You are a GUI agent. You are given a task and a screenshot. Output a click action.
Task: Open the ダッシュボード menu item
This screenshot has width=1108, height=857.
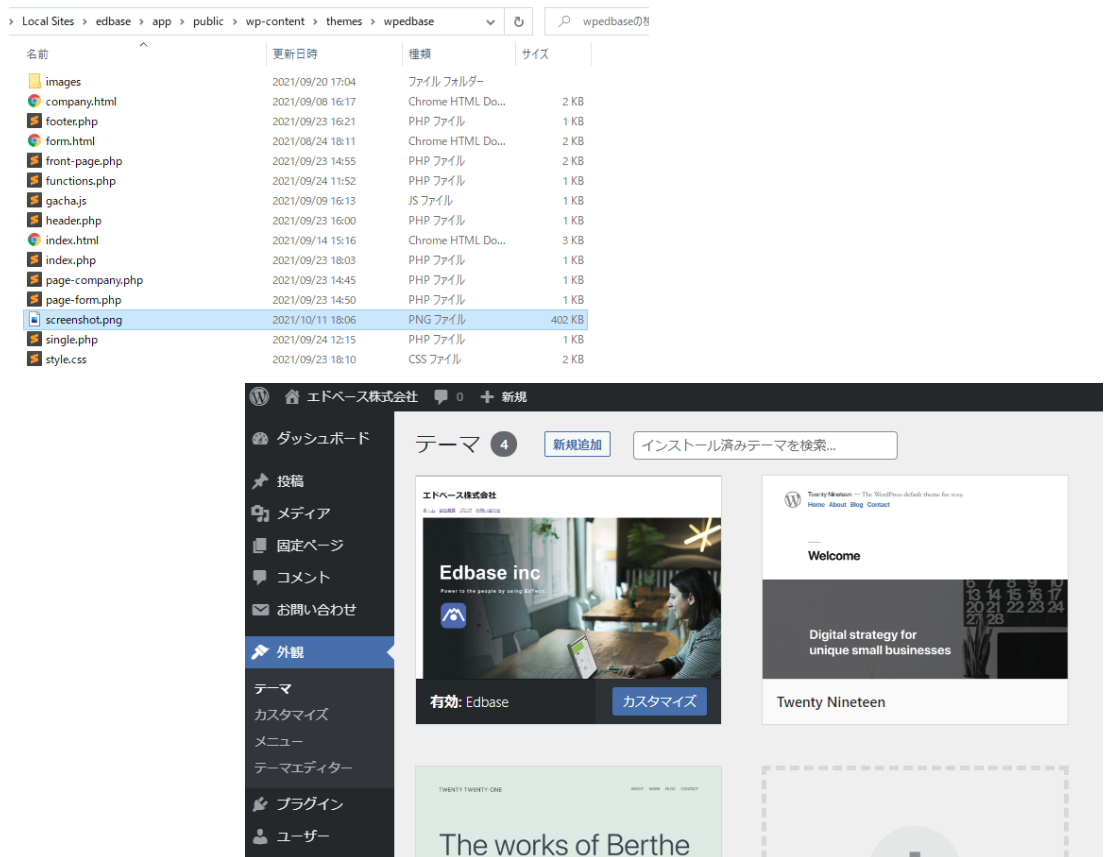323,438
